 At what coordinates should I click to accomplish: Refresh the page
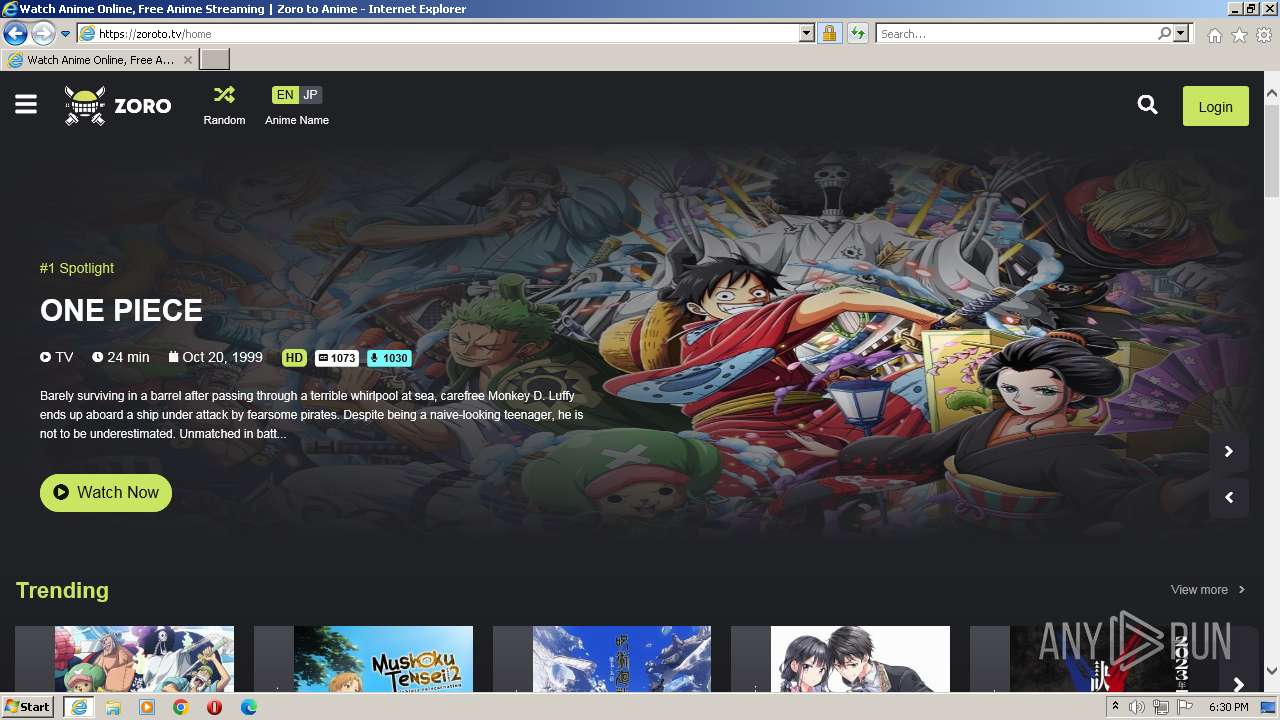[857, 34]
